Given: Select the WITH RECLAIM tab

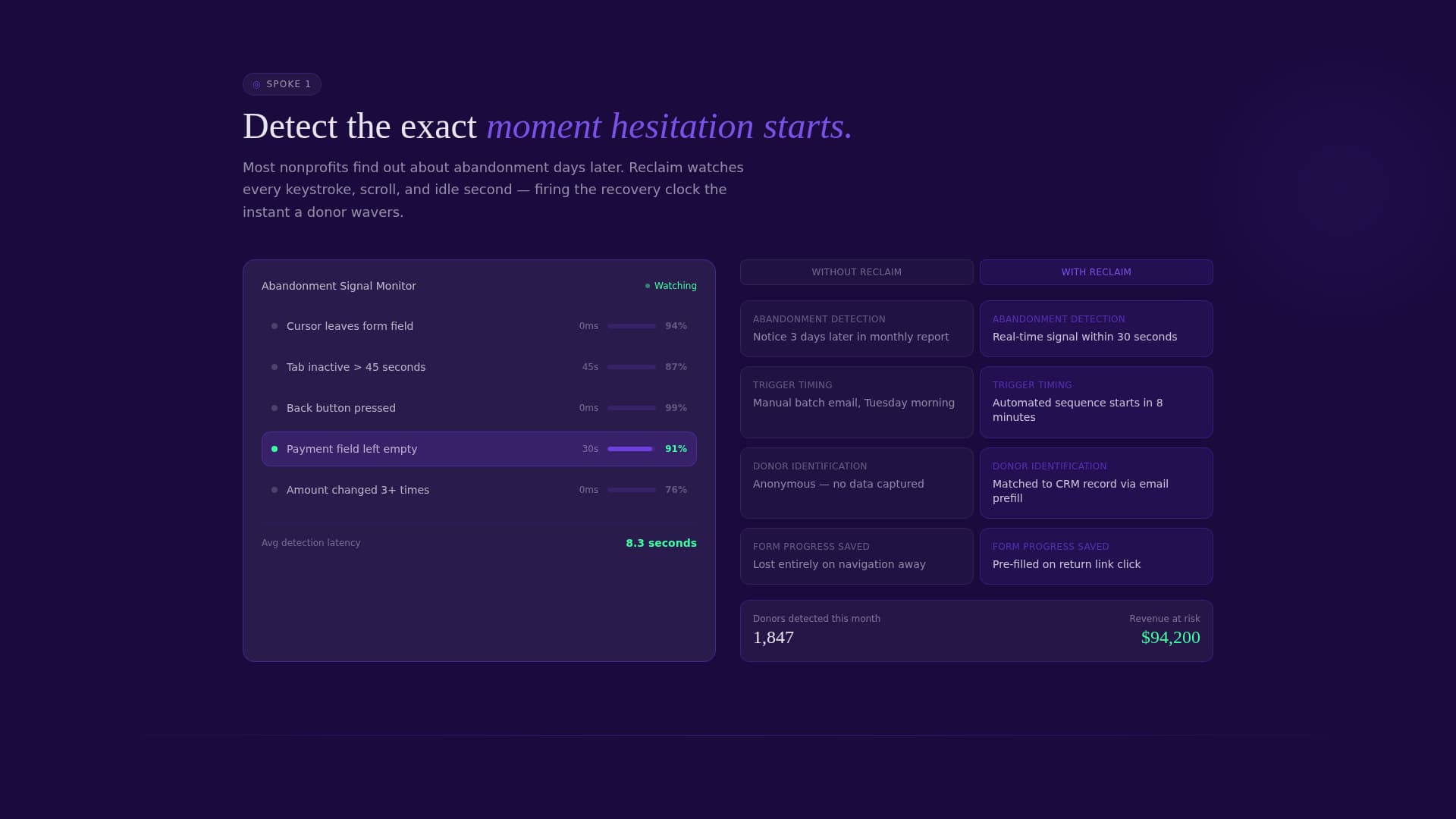Looking at the screenshot, I should pyautogui.click(x=1097, y=272).
